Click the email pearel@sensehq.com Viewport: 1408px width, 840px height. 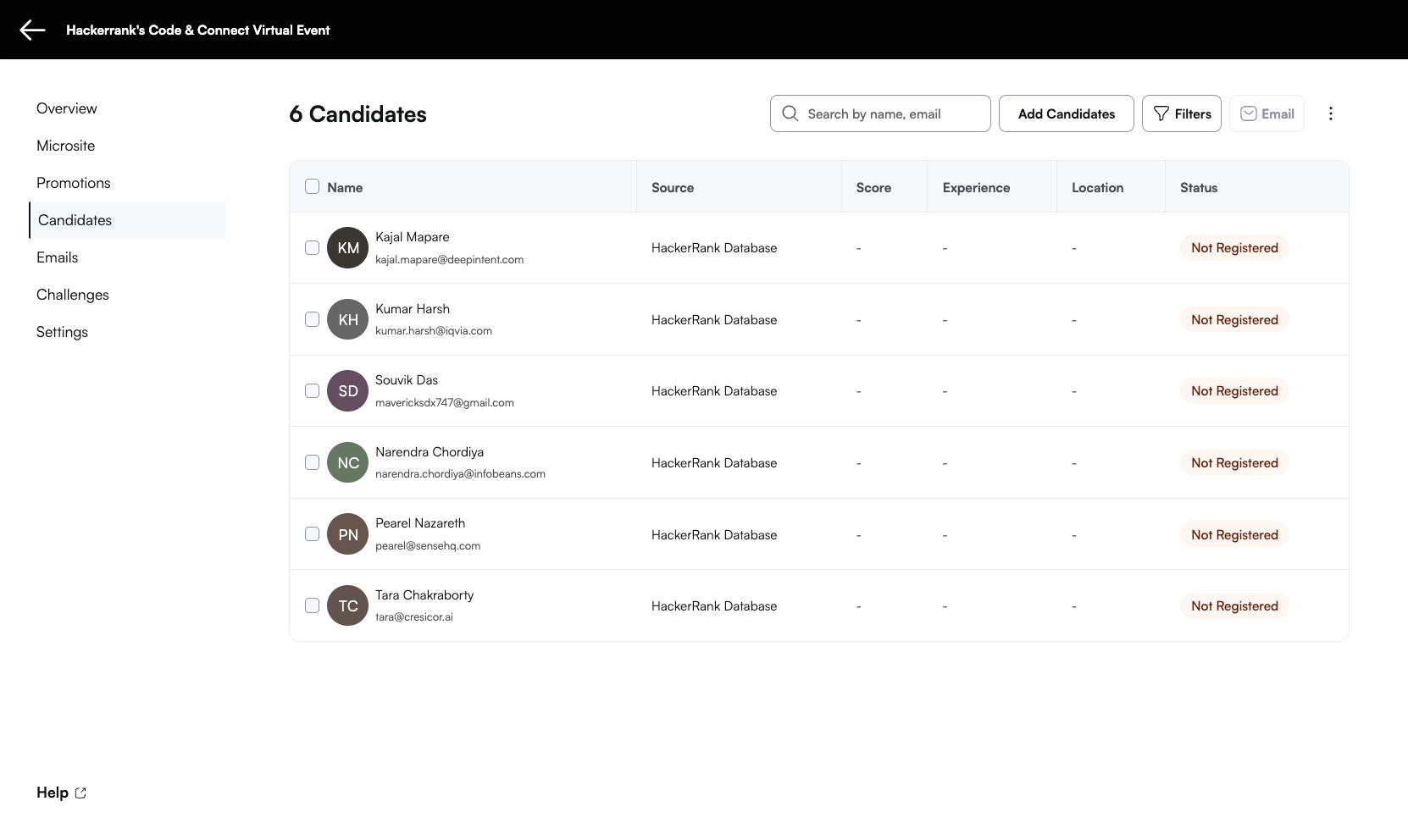click(428, 545)
